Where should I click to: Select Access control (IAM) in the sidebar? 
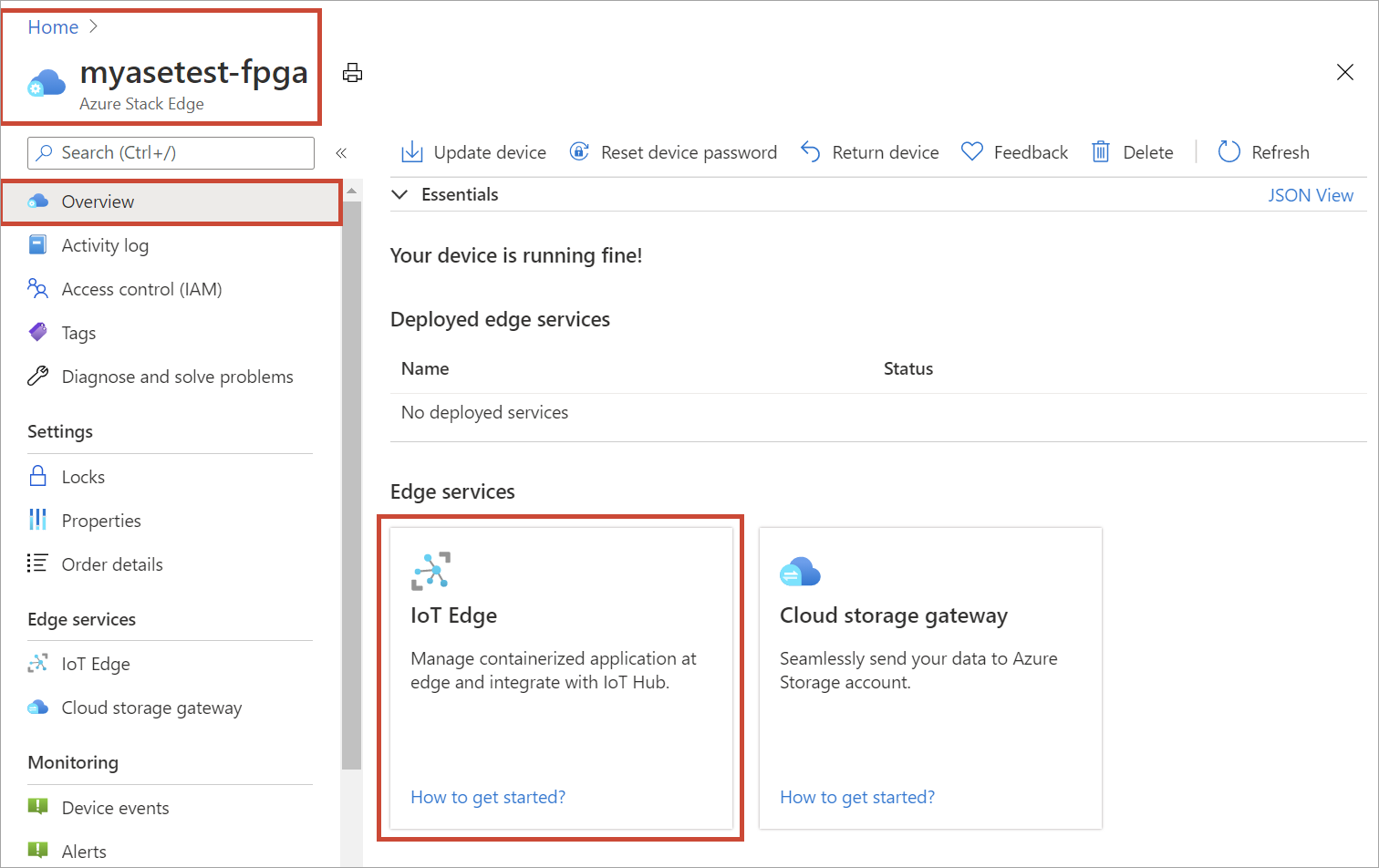141,288
